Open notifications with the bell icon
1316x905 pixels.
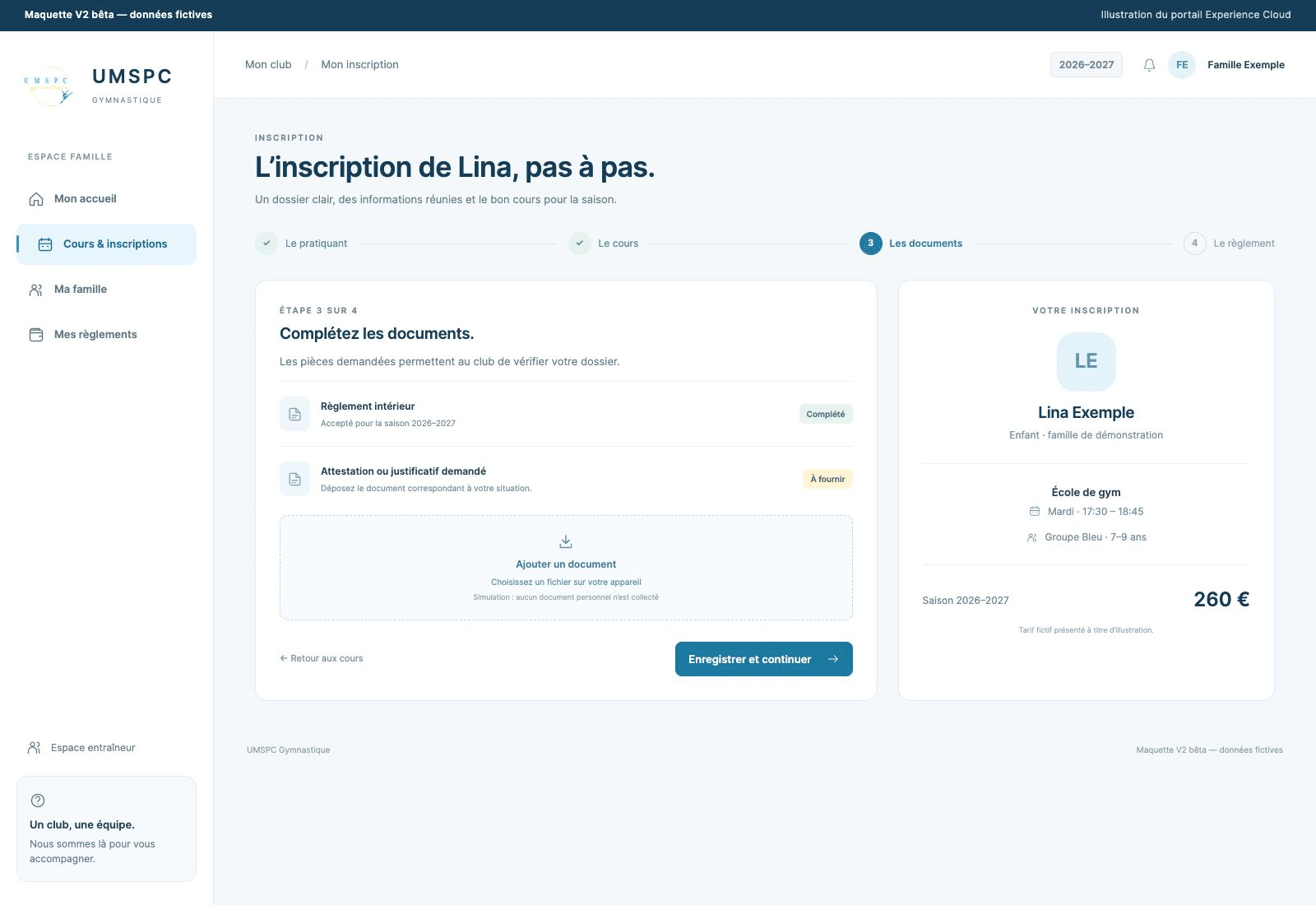[x=1150, y=65]
